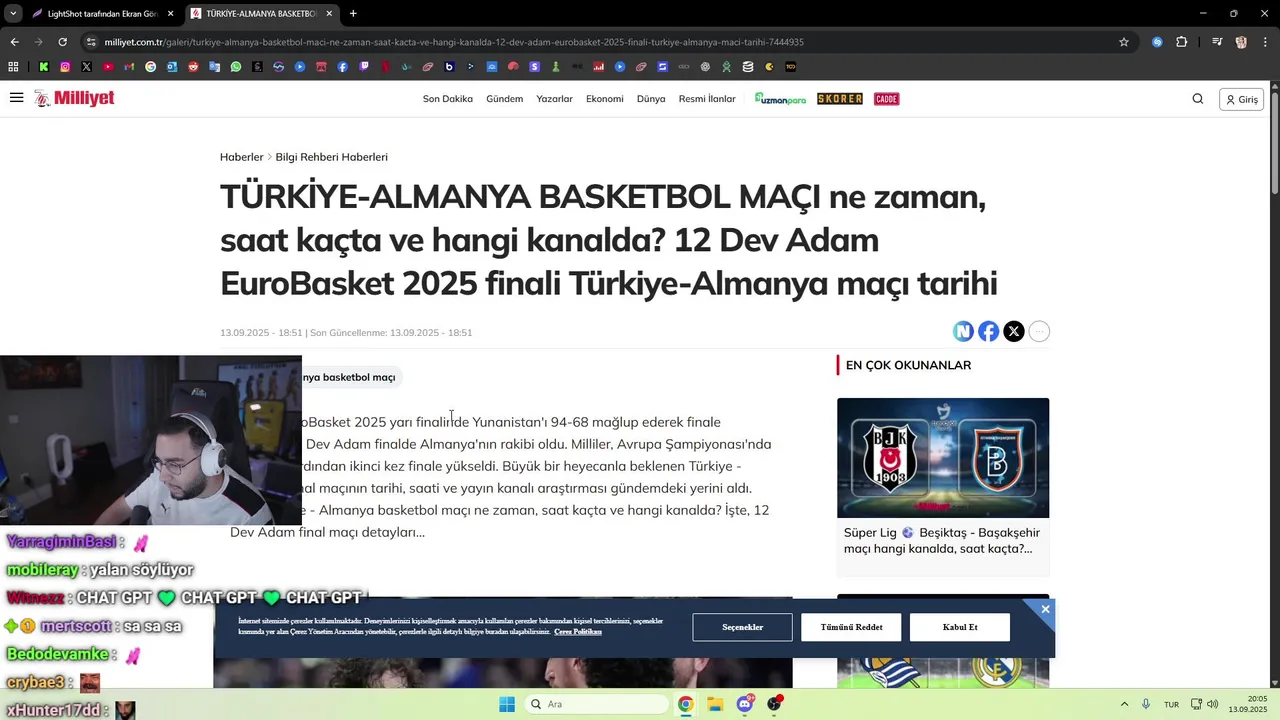Open File Explorer from taskbar
The height and width of the screenshot is (720, 1280).
tap(715, 704)
